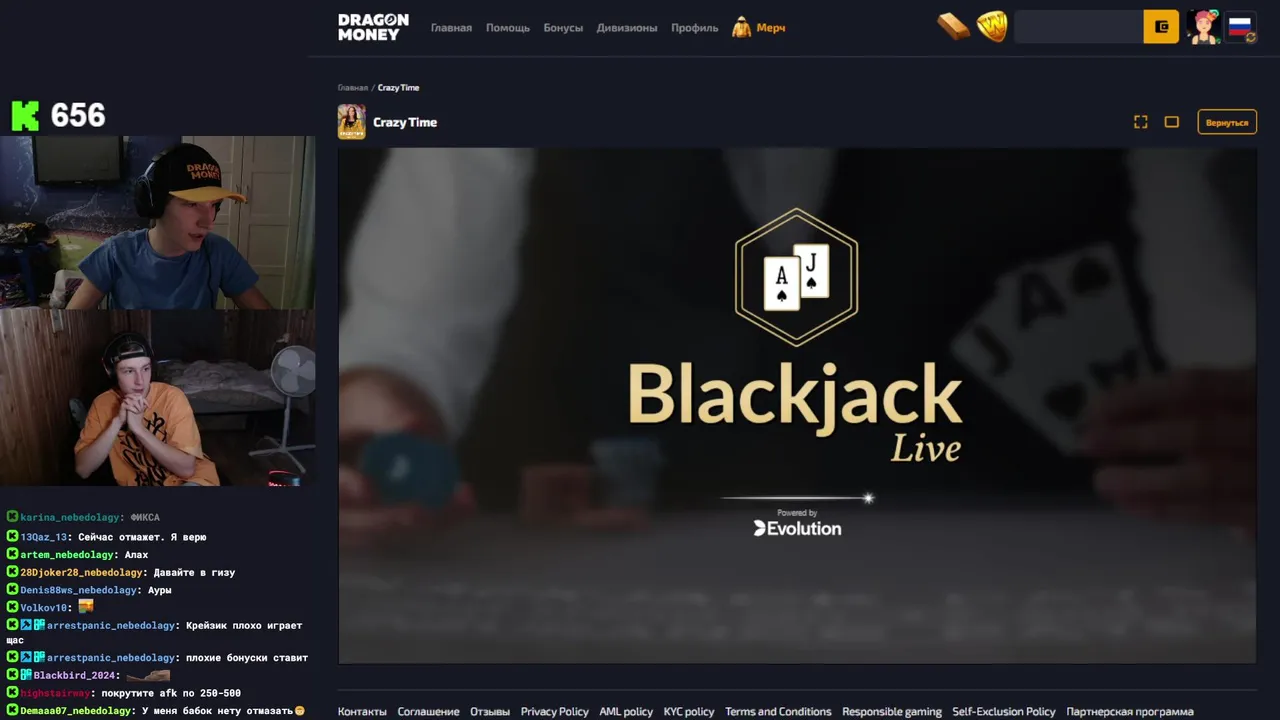Open the Privacy Policy footer link

click(555, 712)
